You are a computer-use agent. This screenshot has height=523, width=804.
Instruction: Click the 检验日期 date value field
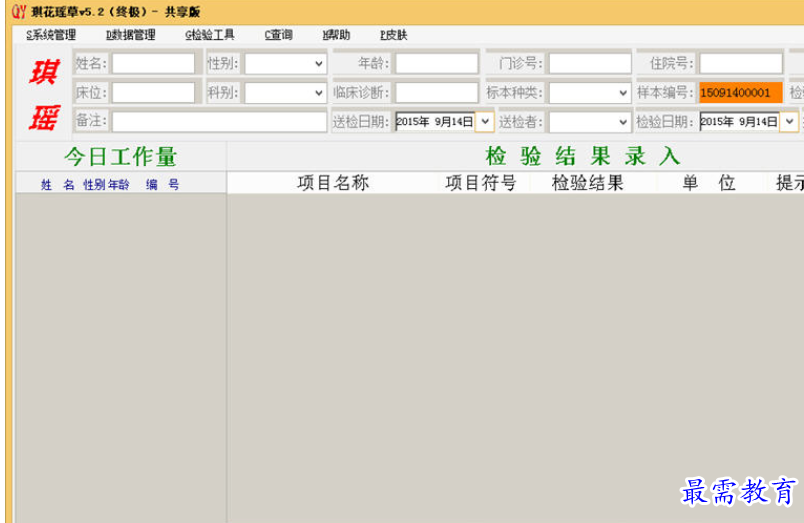coord(739,122)
